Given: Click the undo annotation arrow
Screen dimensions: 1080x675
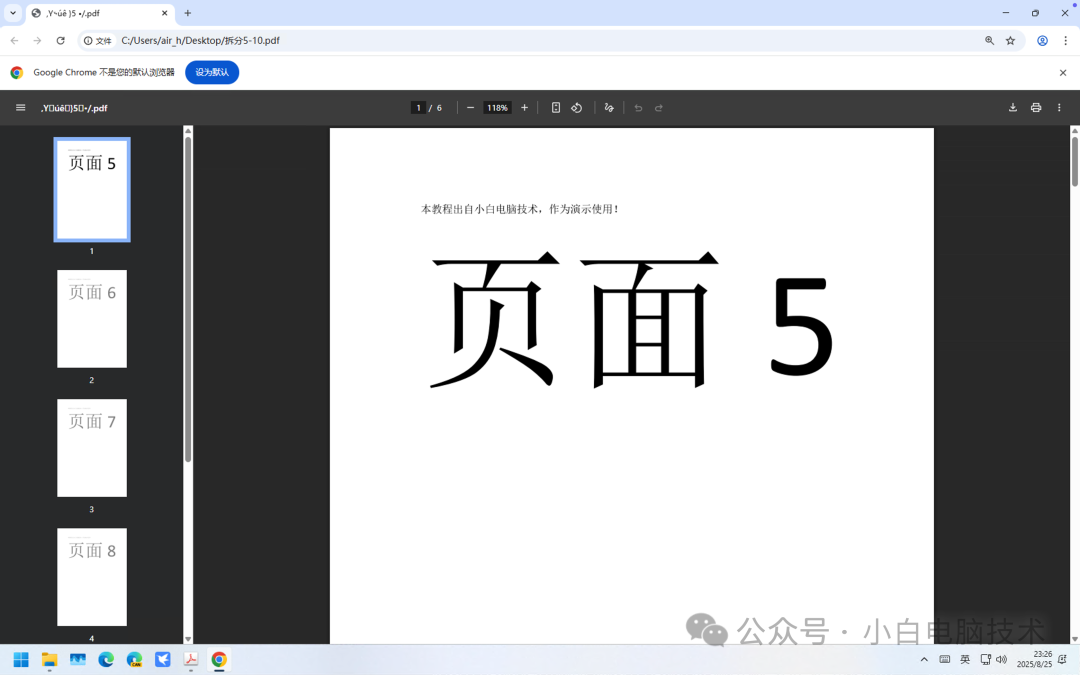Looking at the screenshot, I should coord(637,107).
